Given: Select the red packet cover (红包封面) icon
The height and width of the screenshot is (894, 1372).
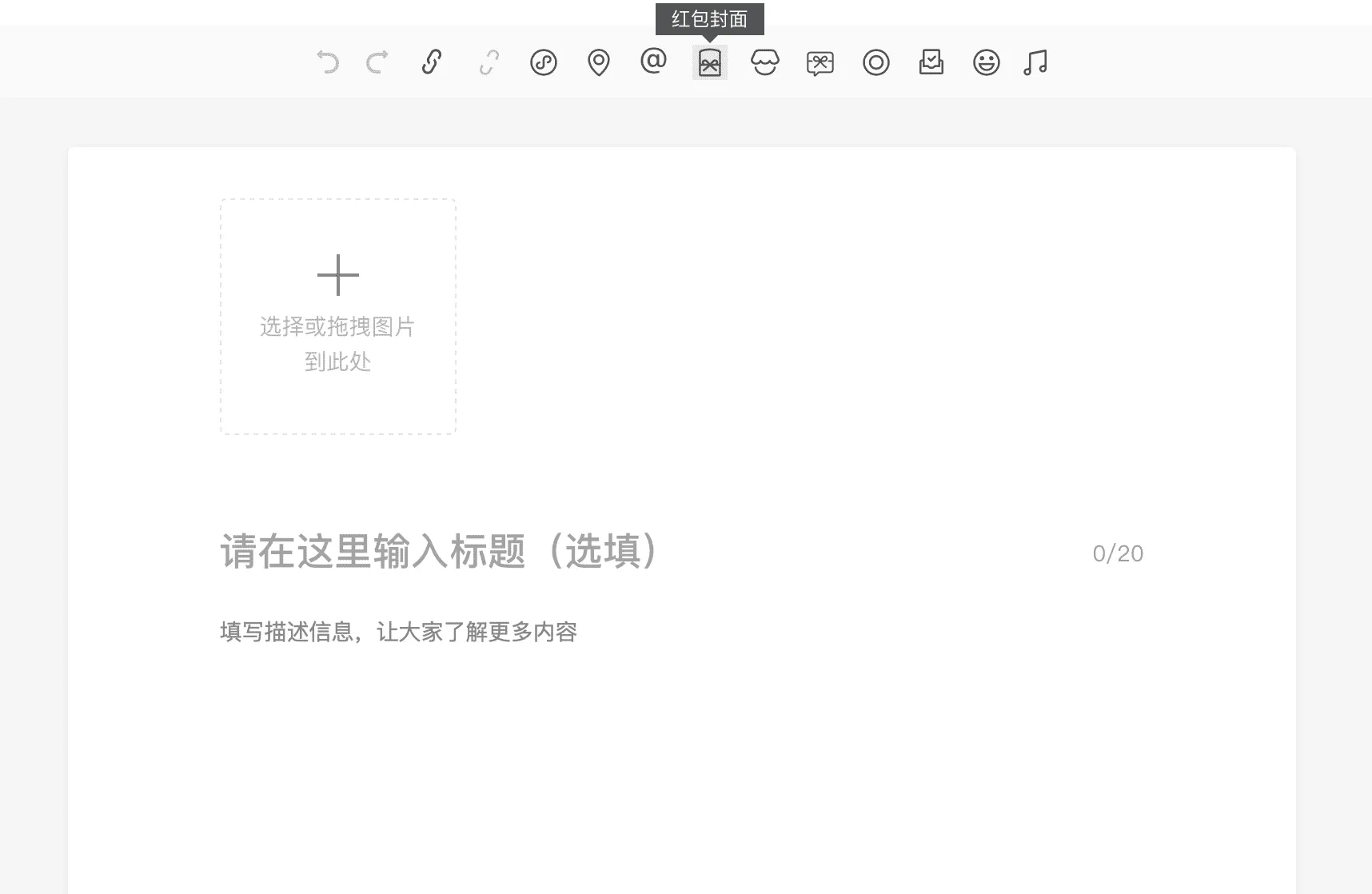Looking at the screenshot, I should click(709, 62).
